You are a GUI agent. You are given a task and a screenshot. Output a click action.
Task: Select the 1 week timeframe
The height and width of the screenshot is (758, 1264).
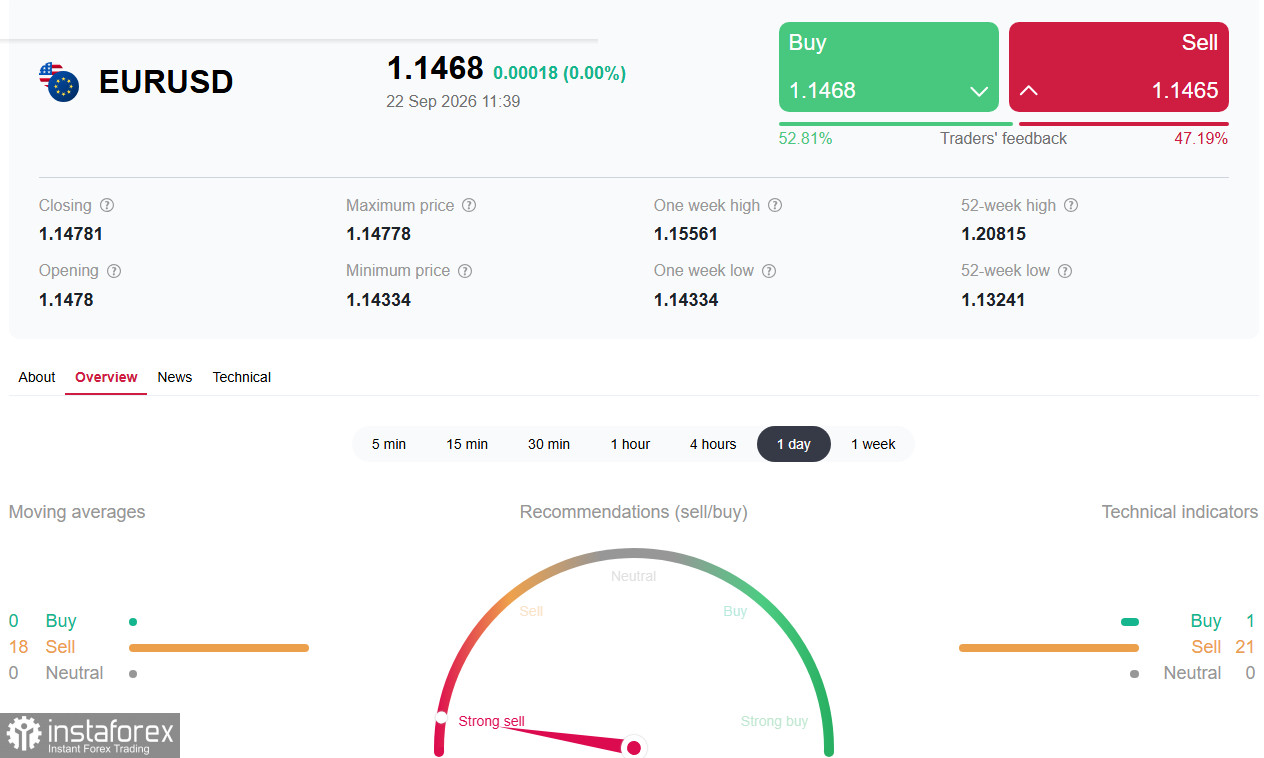[873, 444]
